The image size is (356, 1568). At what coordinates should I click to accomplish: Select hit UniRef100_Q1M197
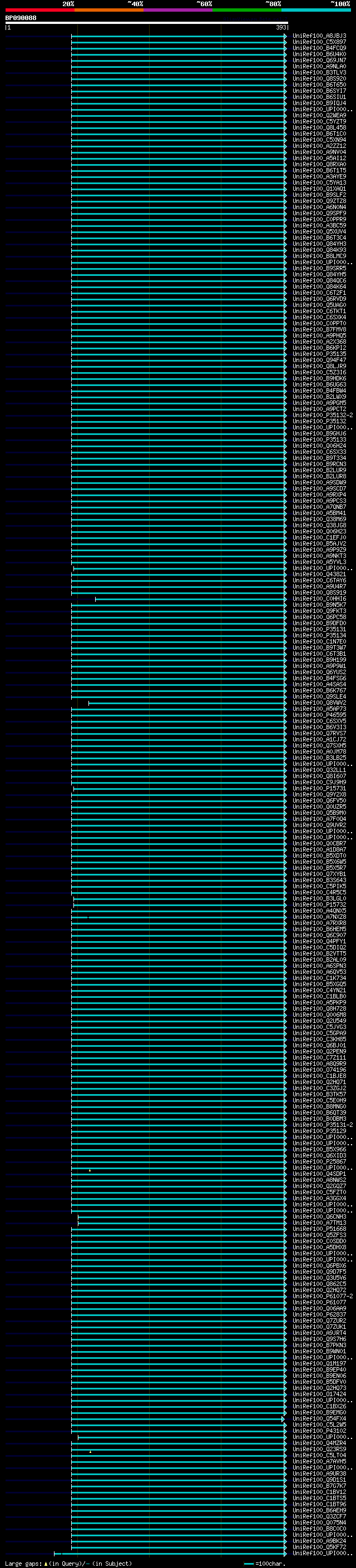319,1364
